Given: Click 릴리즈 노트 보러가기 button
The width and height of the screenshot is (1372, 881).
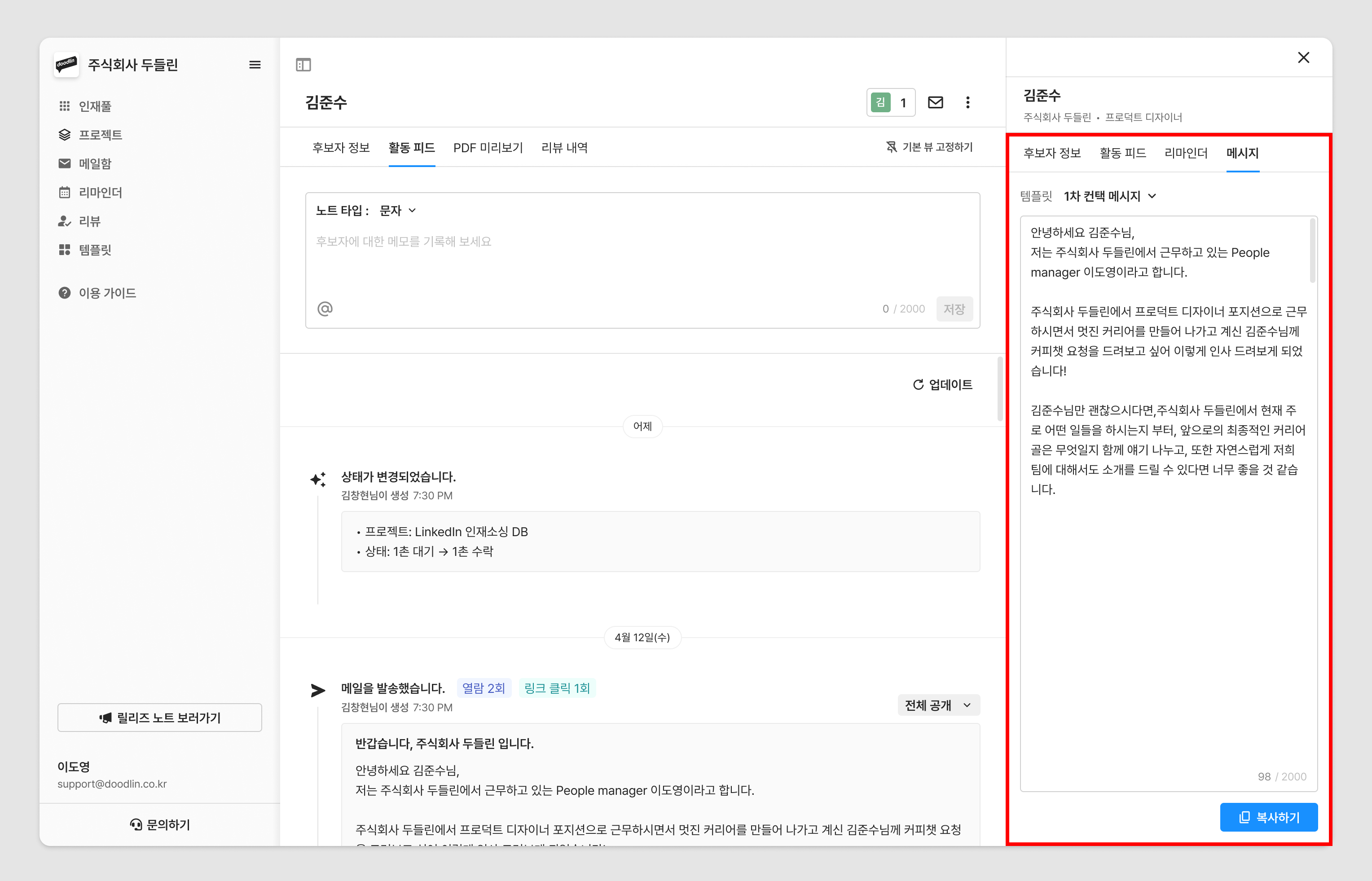Looking at the screenshot, I should coord(159,718).
